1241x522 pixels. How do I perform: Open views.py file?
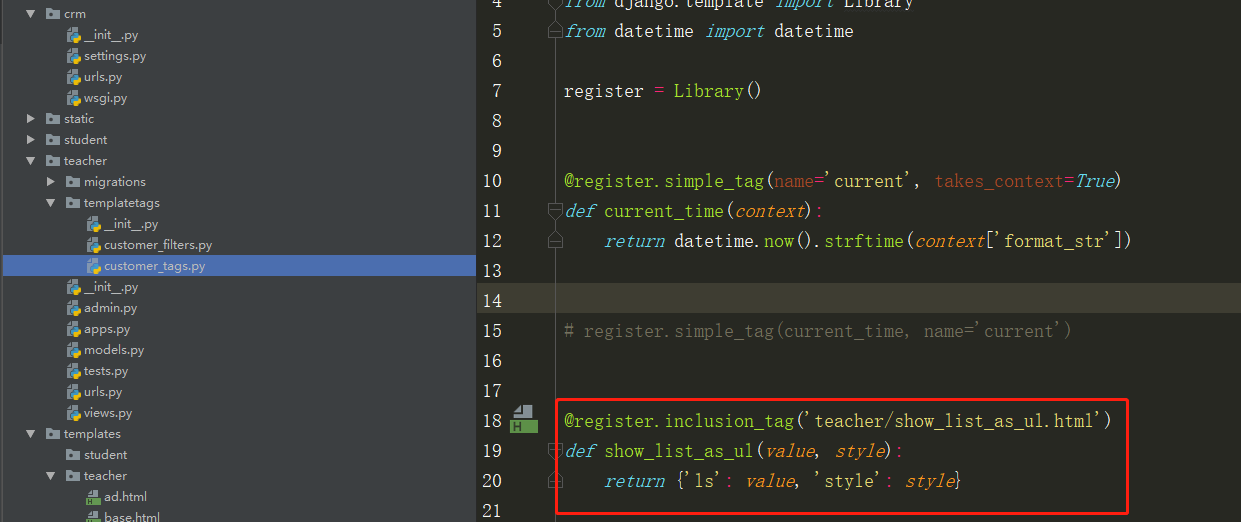108,413
